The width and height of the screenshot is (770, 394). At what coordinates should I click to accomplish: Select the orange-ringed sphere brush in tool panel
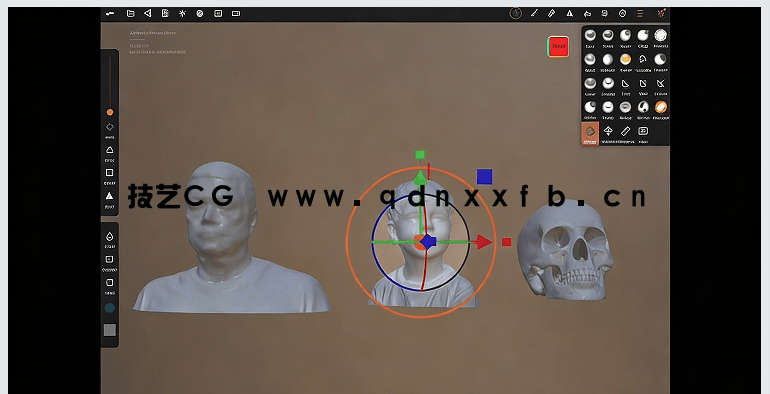(x=660, y=107)
